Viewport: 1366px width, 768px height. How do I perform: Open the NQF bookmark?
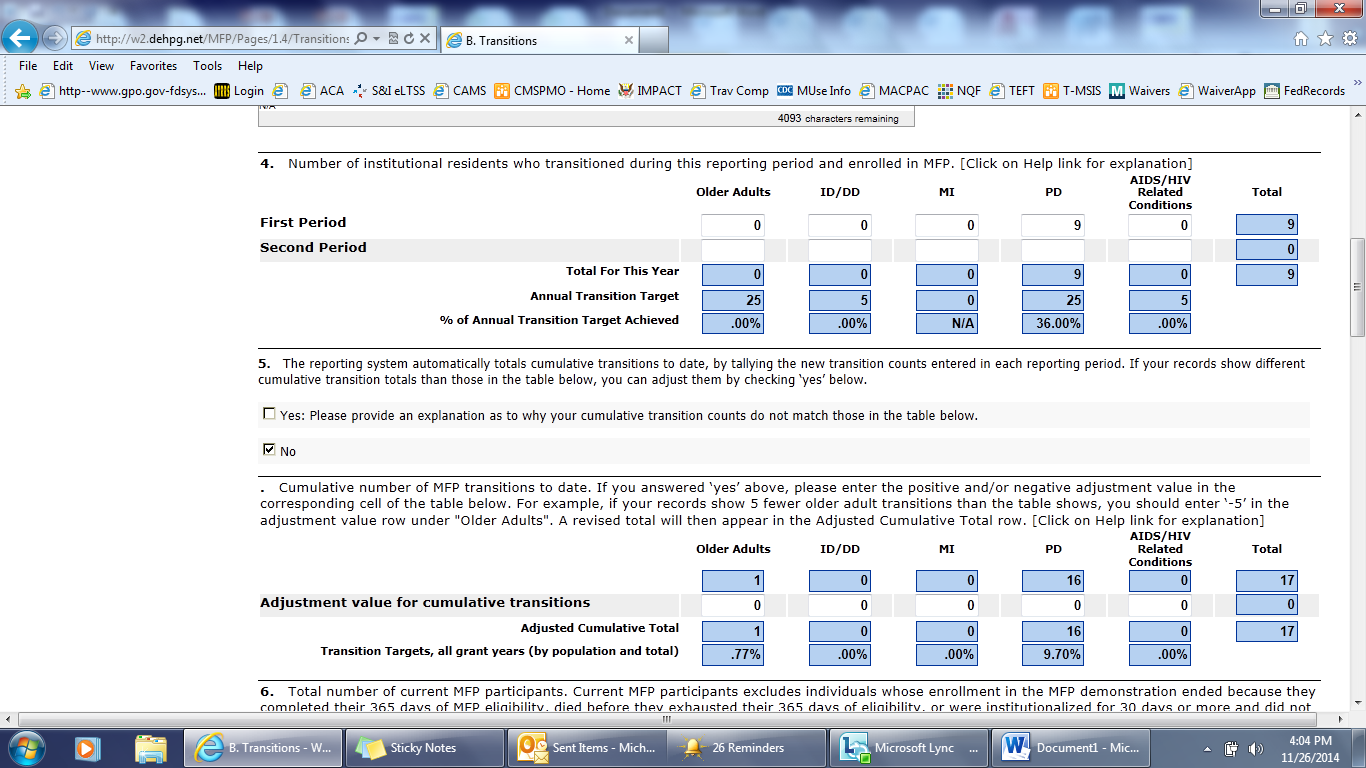(959, 91)
